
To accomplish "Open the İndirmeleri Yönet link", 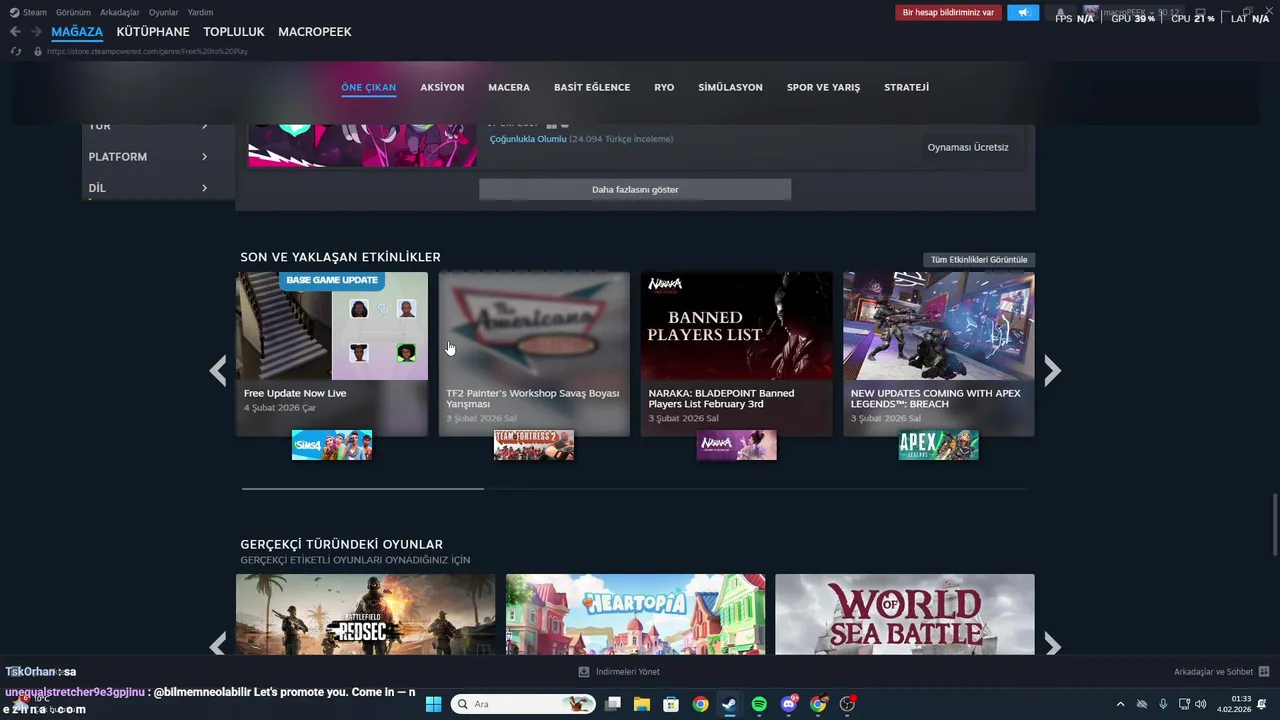I will (x=628, y=672).
